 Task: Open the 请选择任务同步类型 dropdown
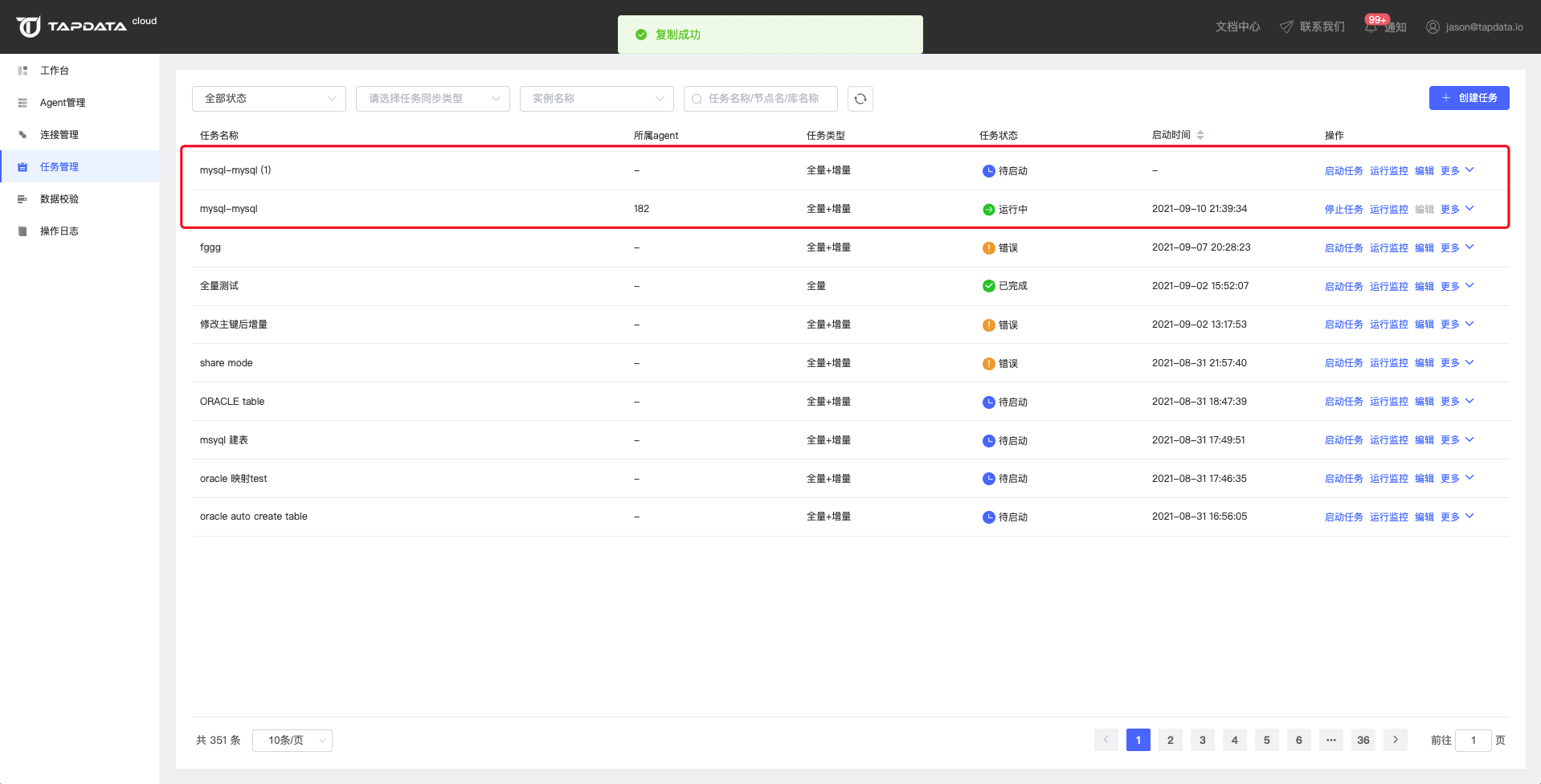[x=432, y=99]
